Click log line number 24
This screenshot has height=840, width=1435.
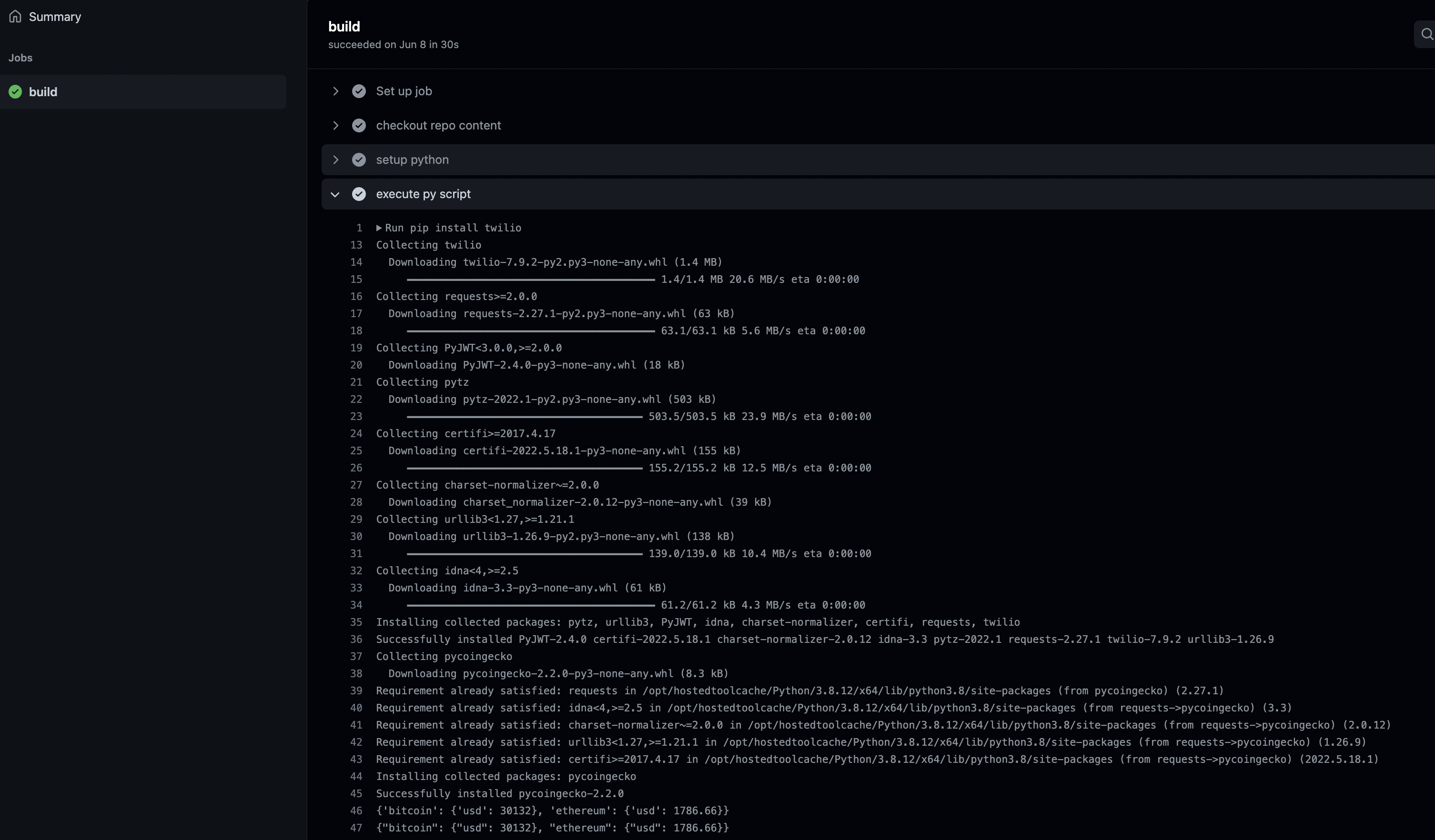356,434
